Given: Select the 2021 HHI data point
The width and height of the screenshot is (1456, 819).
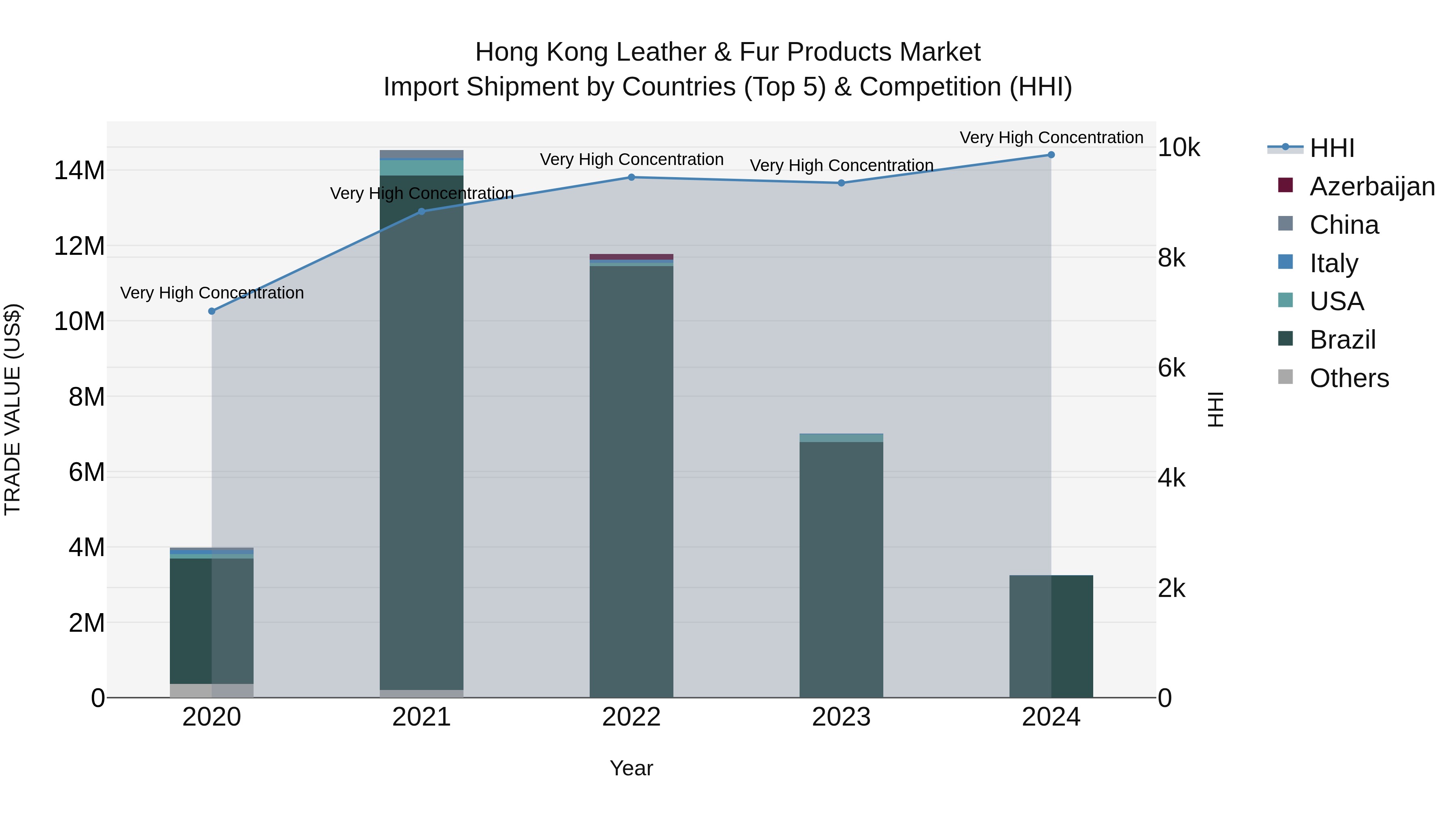Looking at the screenshot, I should coord(422,212).
